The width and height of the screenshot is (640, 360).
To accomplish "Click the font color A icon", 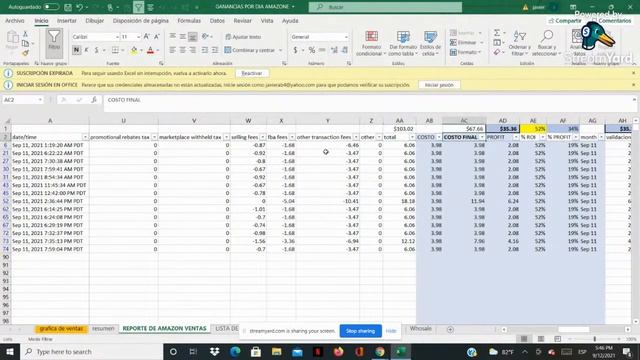I will [150, 50].
